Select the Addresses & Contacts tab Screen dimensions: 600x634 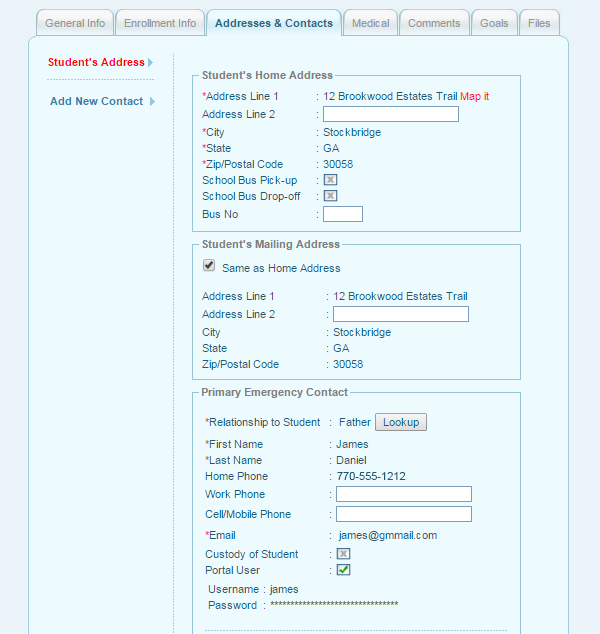pos(273,23)
